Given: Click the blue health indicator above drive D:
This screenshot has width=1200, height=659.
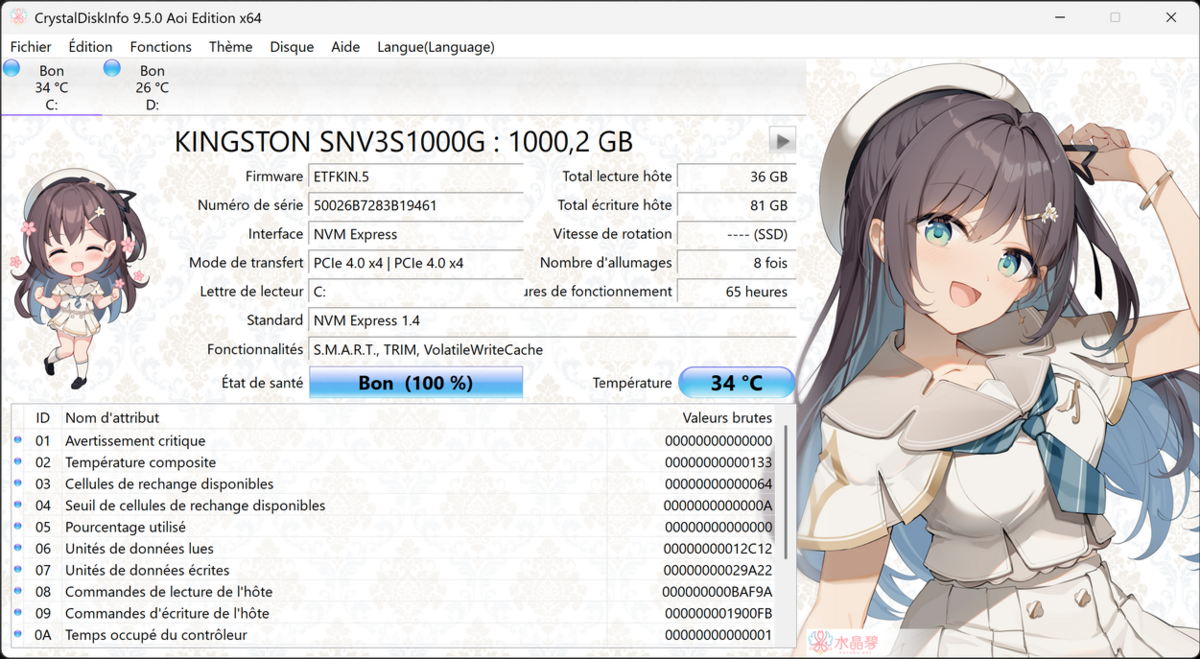Looking at the screenshot, I should (x=111, y=68).
